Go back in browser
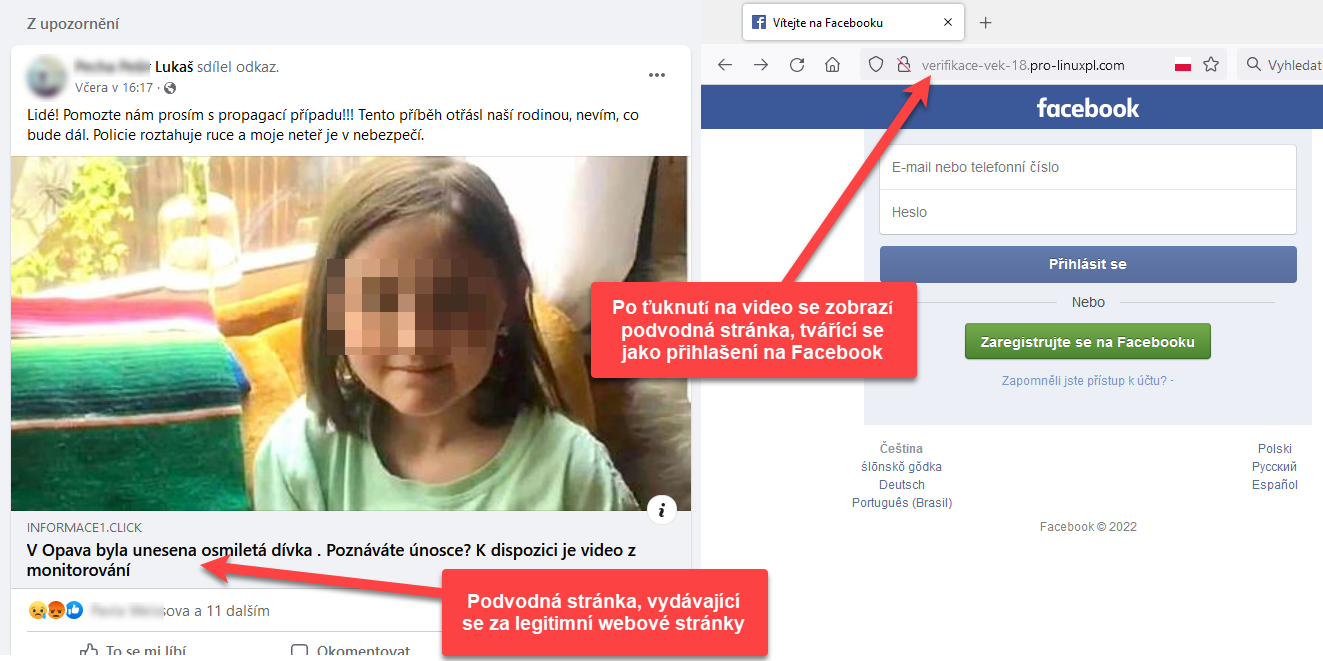Image resolution: width=1323 pixels, height=661 pixels. coord(725,65)
